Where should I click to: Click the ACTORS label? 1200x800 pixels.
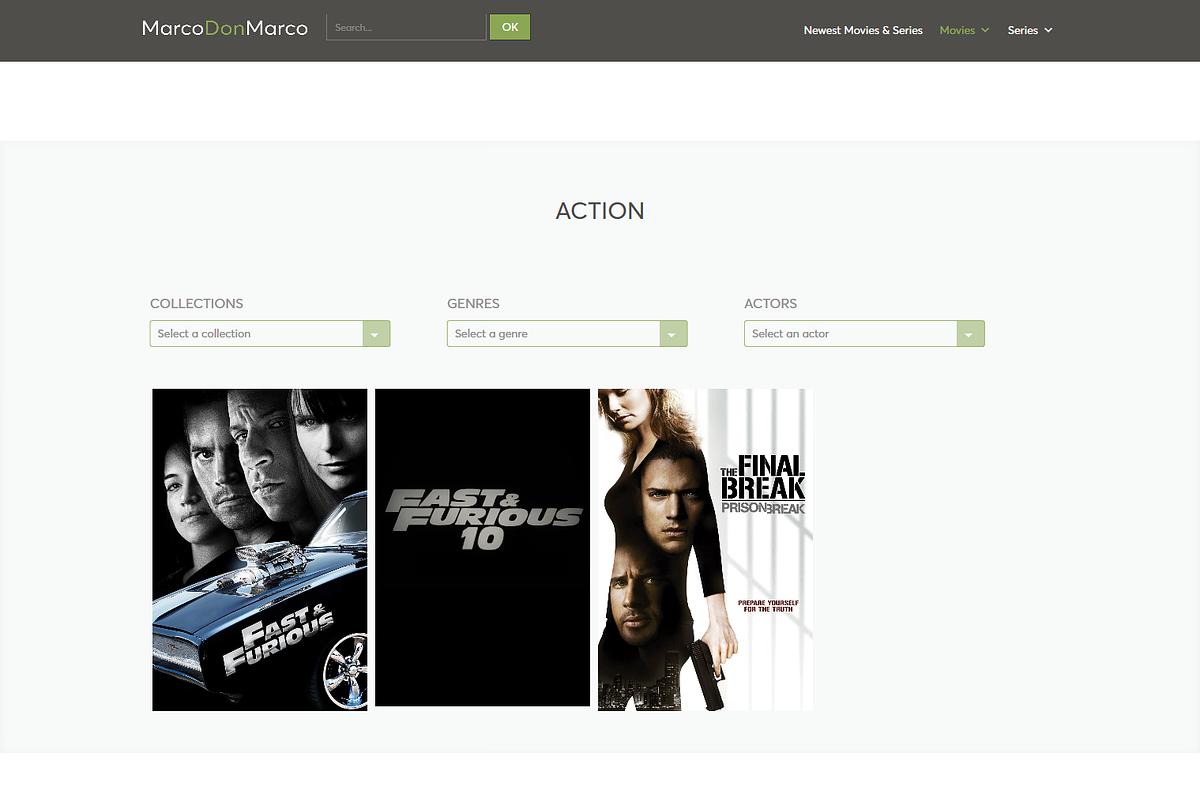[770, 303]
